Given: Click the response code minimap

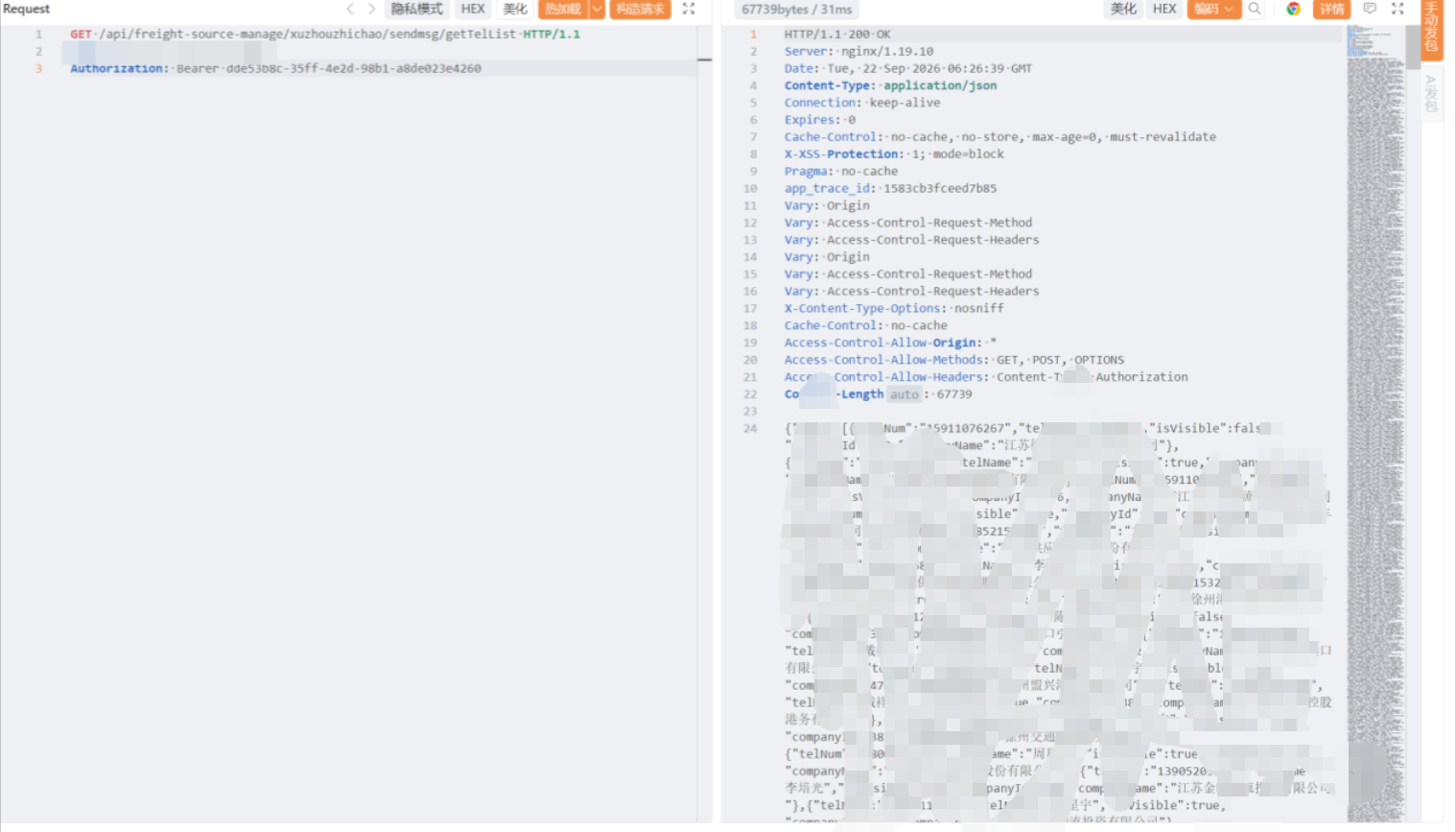Looking at the screenshot, I should (x=1375, y=422).
